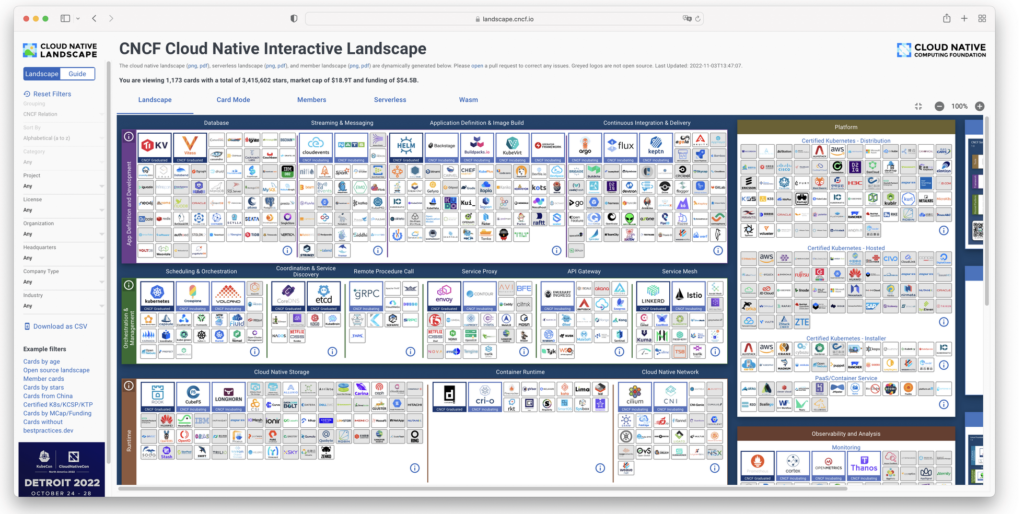The width and height of the screenshot is (1024, 514).
Task: Open the Serverless tab
Action: click(390, 100)
